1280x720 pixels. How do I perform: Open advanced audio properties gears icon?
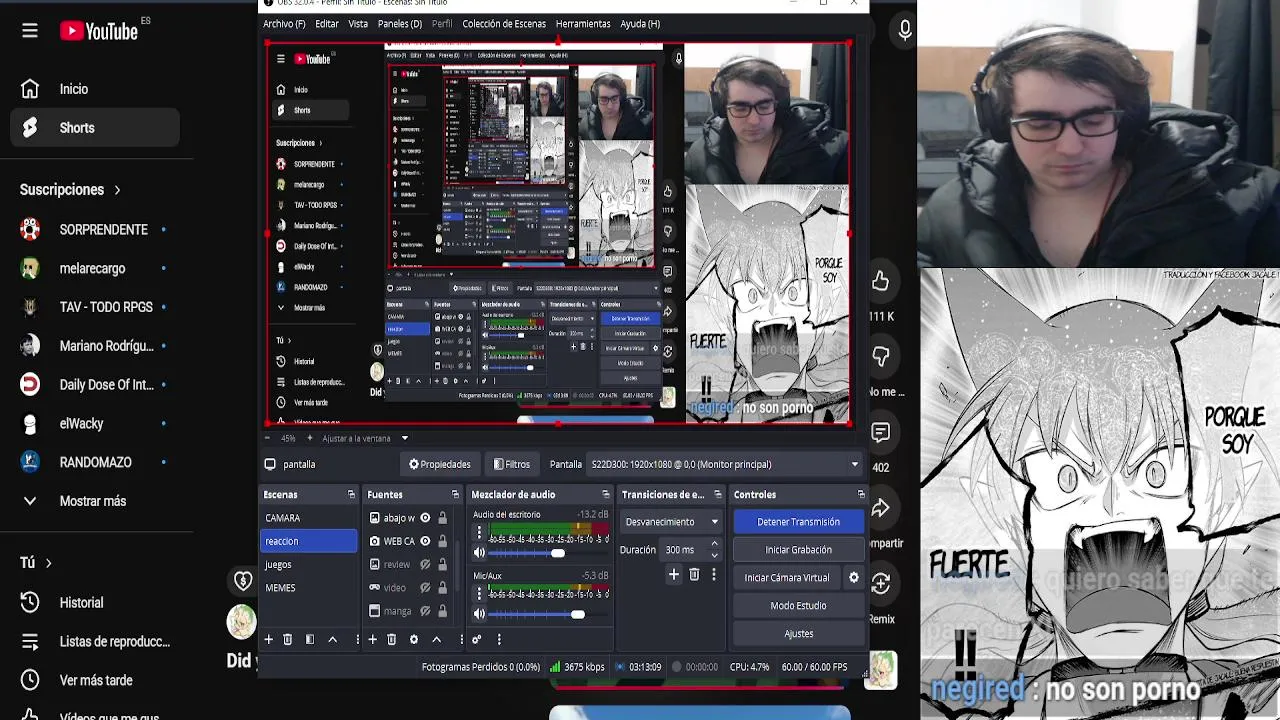(x=477, y=639)
